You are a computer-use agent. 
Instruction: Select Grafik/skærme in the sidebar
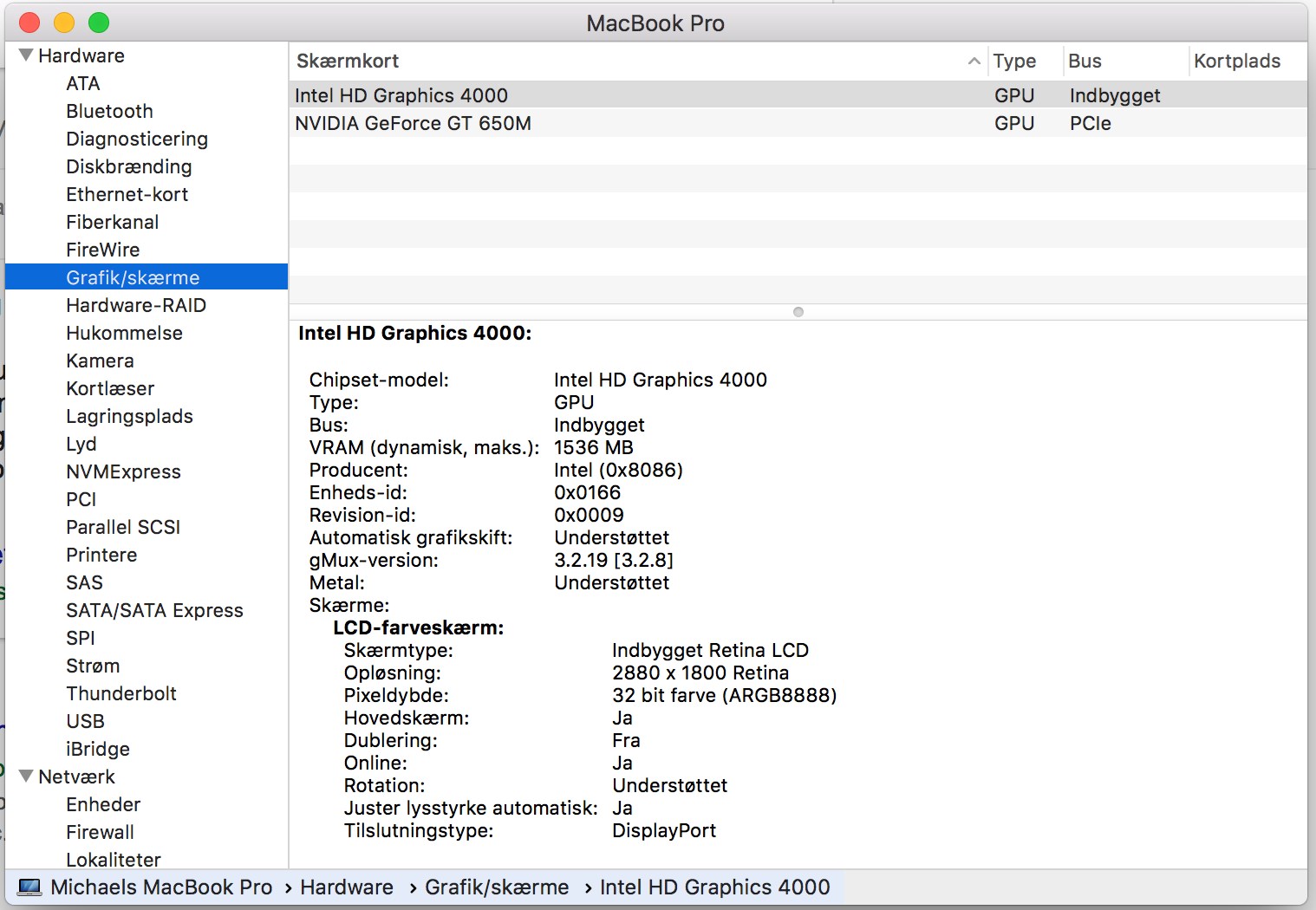pos(147,277)
